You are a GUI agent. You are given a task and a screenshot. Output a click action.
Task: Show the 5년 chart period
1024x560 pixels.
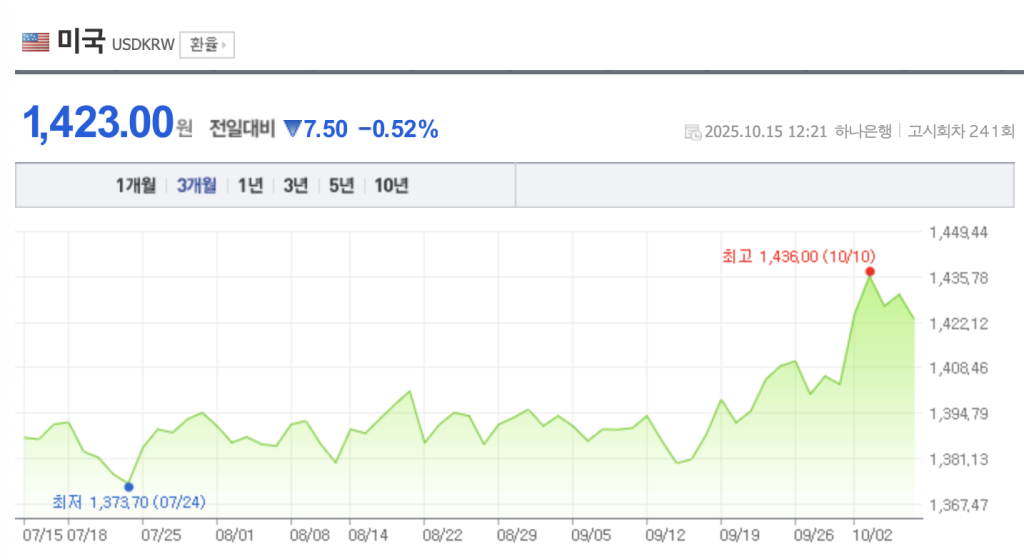[x=341, y=185]
